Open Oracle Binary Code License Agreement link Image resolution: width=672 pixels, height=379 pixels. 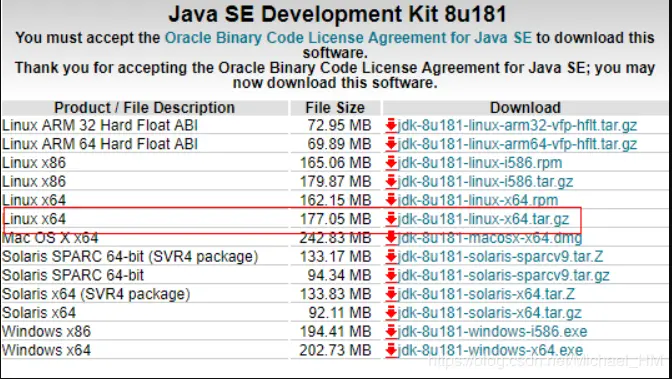(348, 38)
